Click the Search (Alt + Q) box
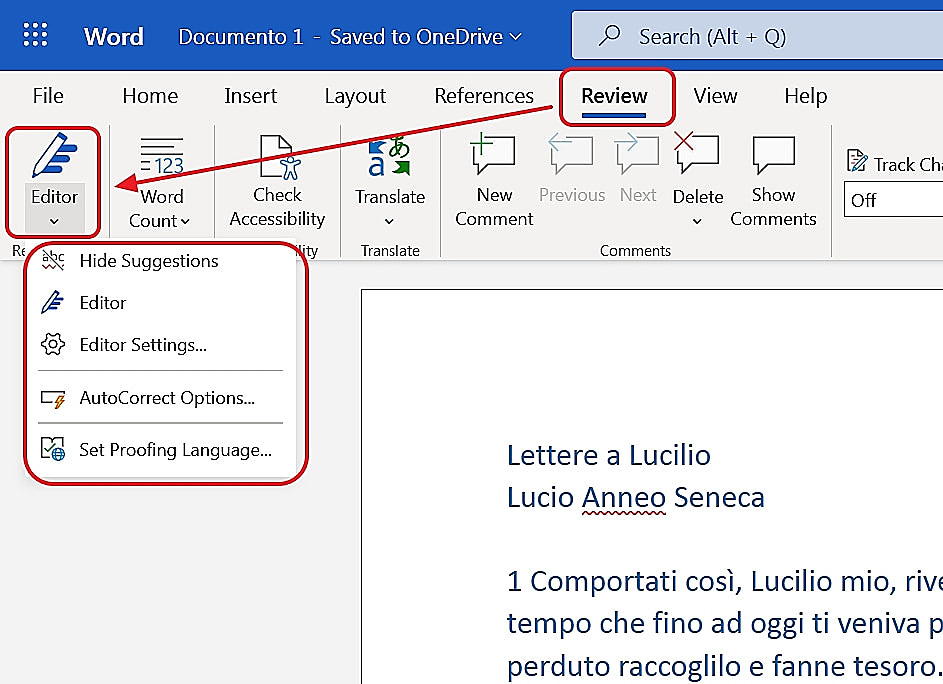 pyautogui.click(x=758, y=35)
